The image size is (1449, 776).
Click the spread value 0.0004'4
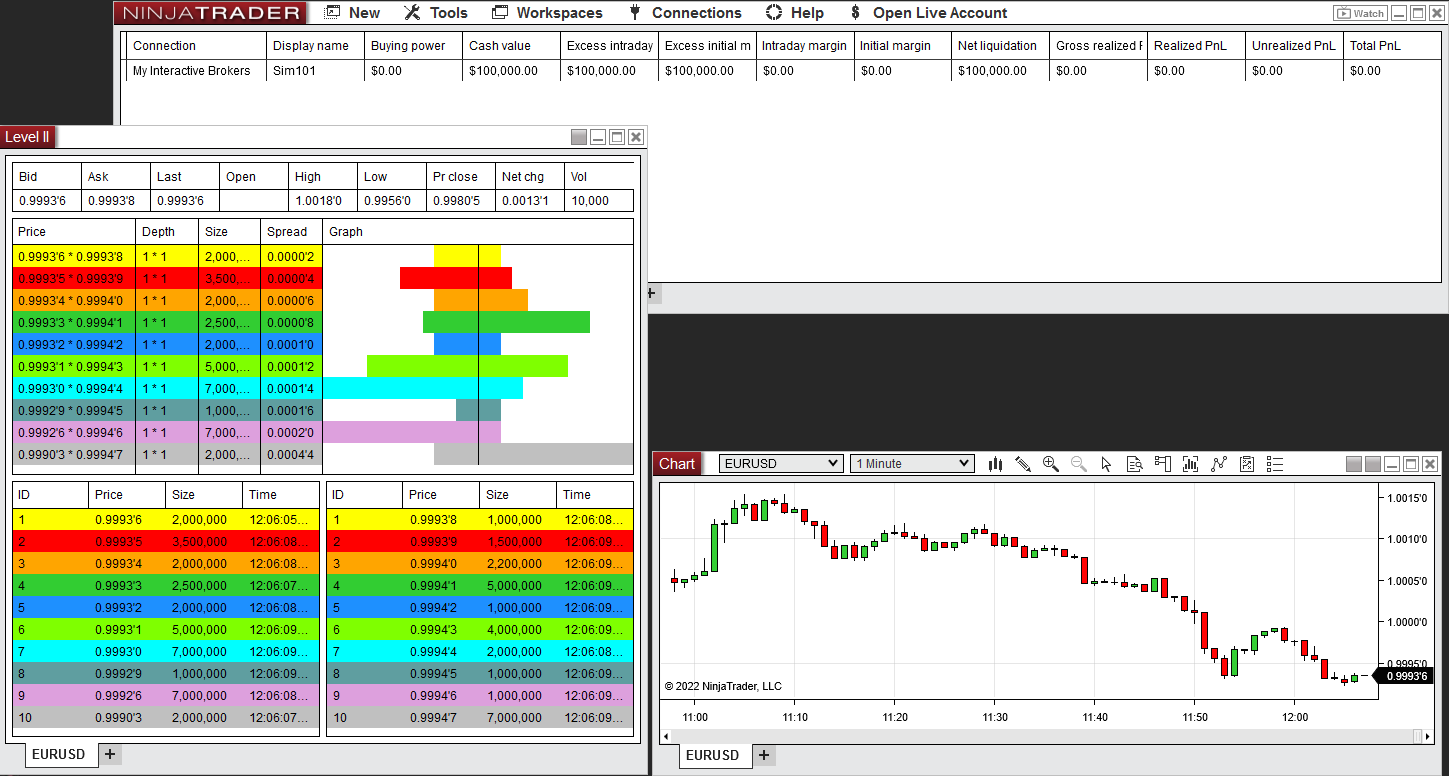pyautogui.click(x=291, y=454)
